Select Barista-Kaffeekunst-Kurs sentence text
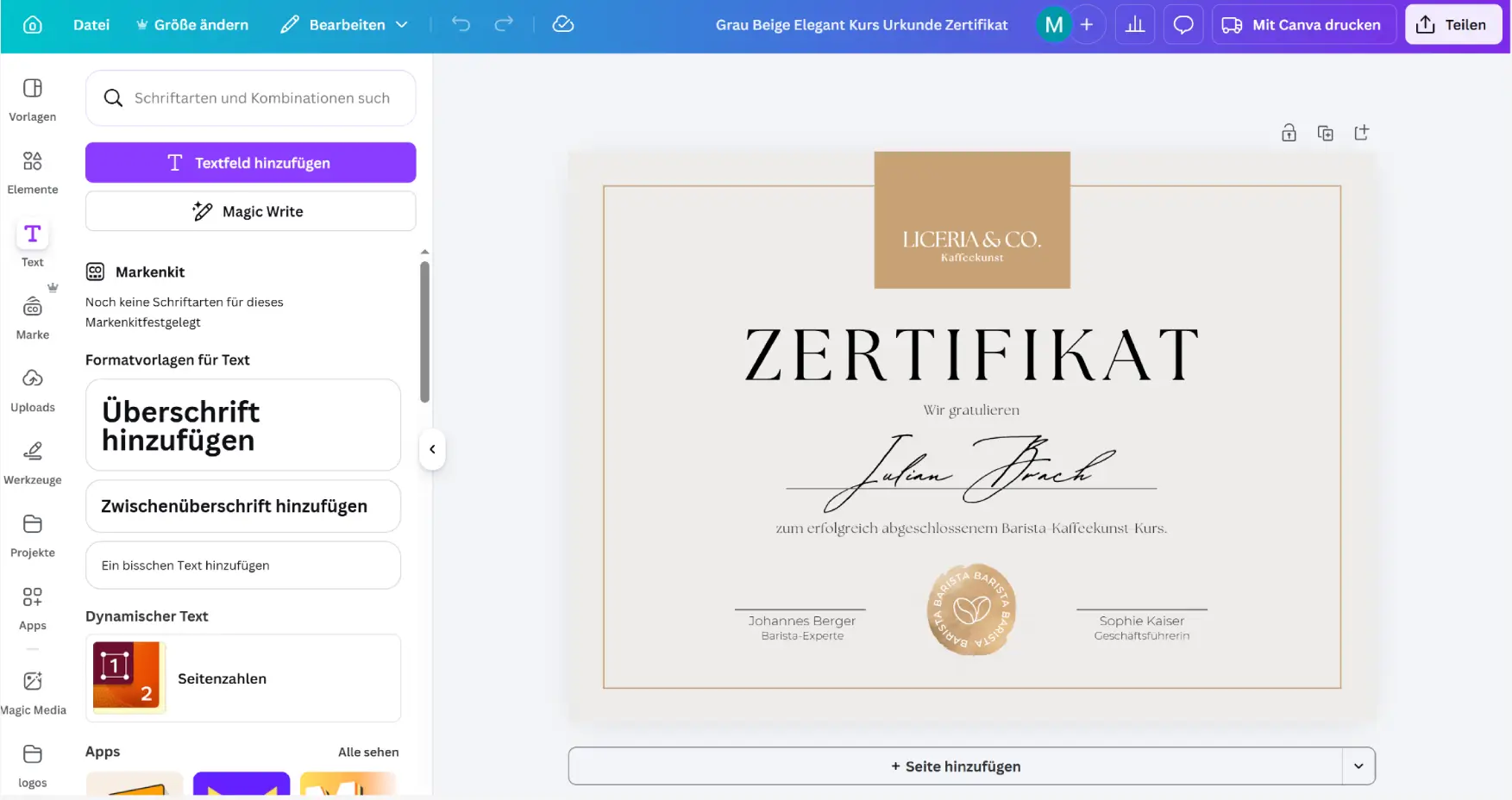Viewport: 1512px width, 800px height. coord(971,528)
